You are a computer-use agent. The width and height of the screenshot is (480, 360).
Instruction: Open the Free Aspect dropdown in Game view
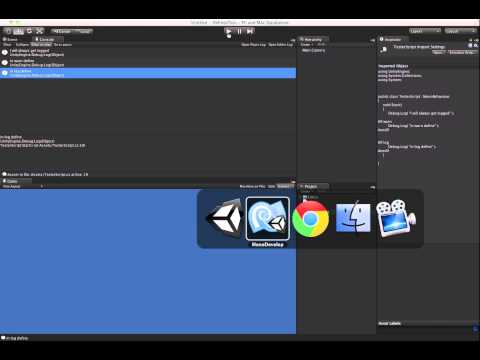23,186
